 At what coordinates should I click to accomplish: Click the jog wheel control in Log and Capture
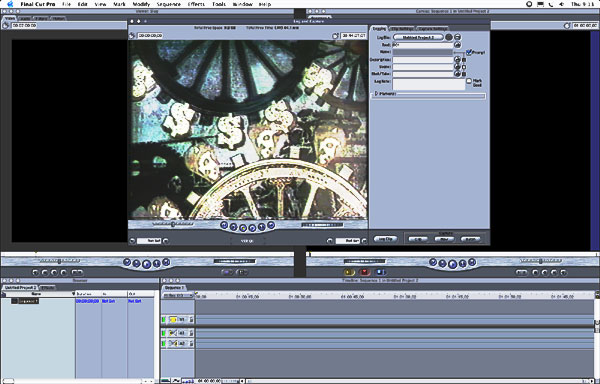coord(322,225)
